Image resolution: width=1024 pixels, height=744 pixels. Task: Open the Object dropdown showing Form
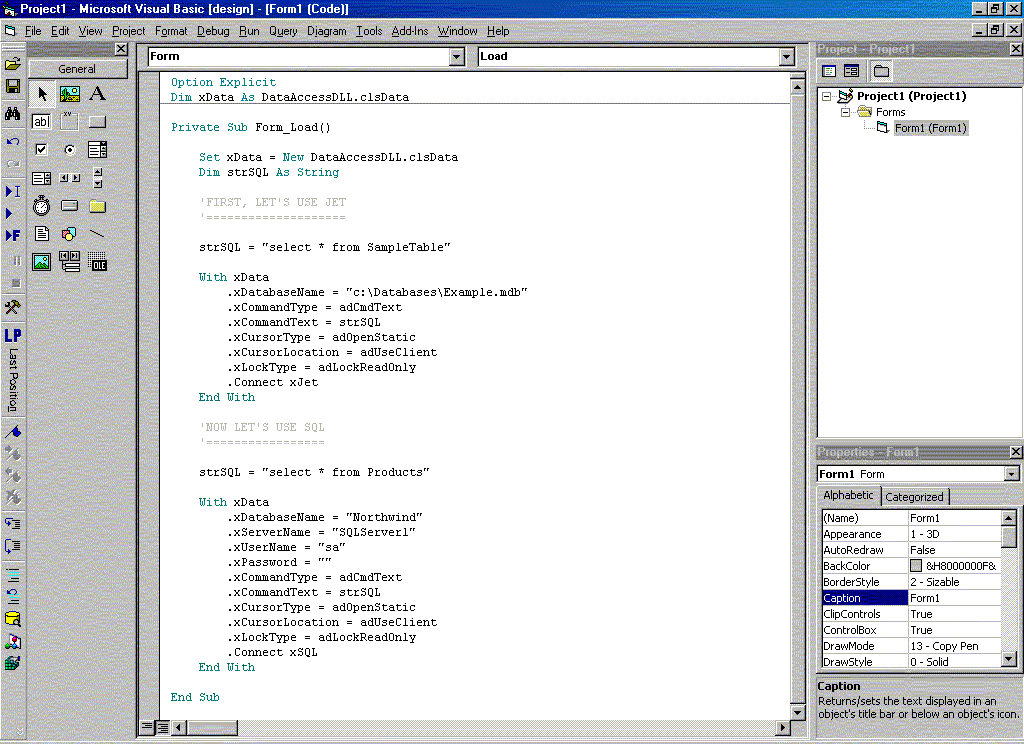(x=457, y=57)
